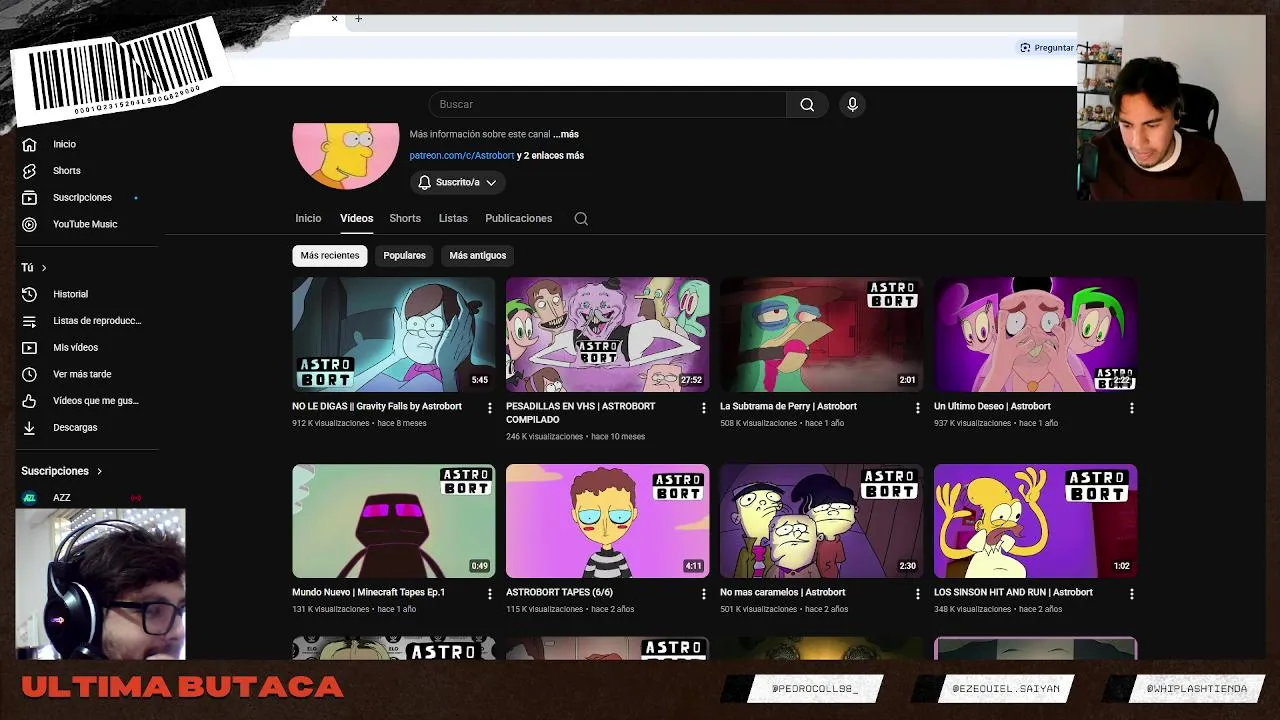Viewport: 1280px width, 720px height.
Task: Open options menu for La Subtrama de Perry
Action: 917,408
